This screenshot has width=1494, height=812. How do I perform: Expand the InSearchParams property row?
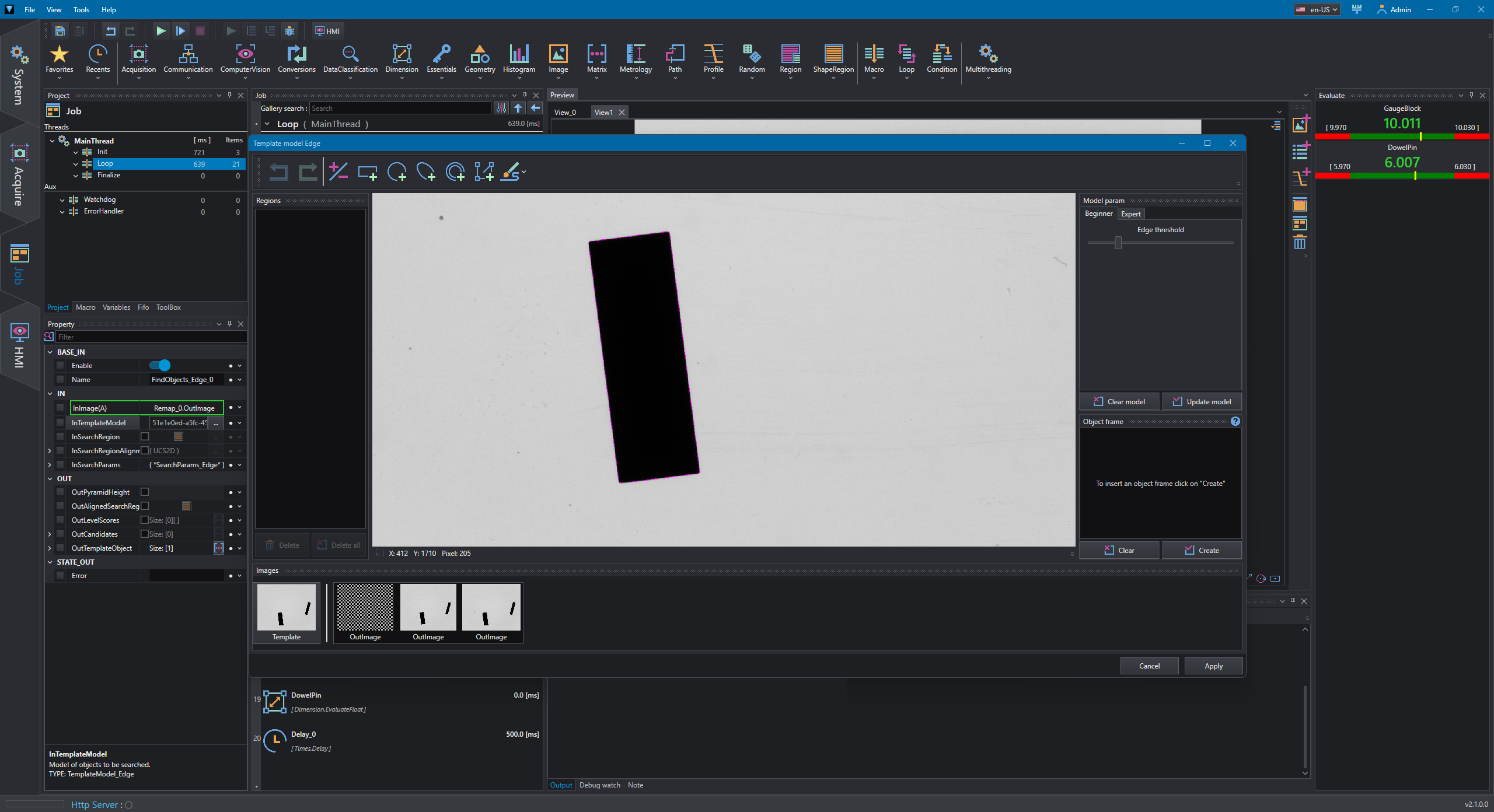(x=50, y=465)
